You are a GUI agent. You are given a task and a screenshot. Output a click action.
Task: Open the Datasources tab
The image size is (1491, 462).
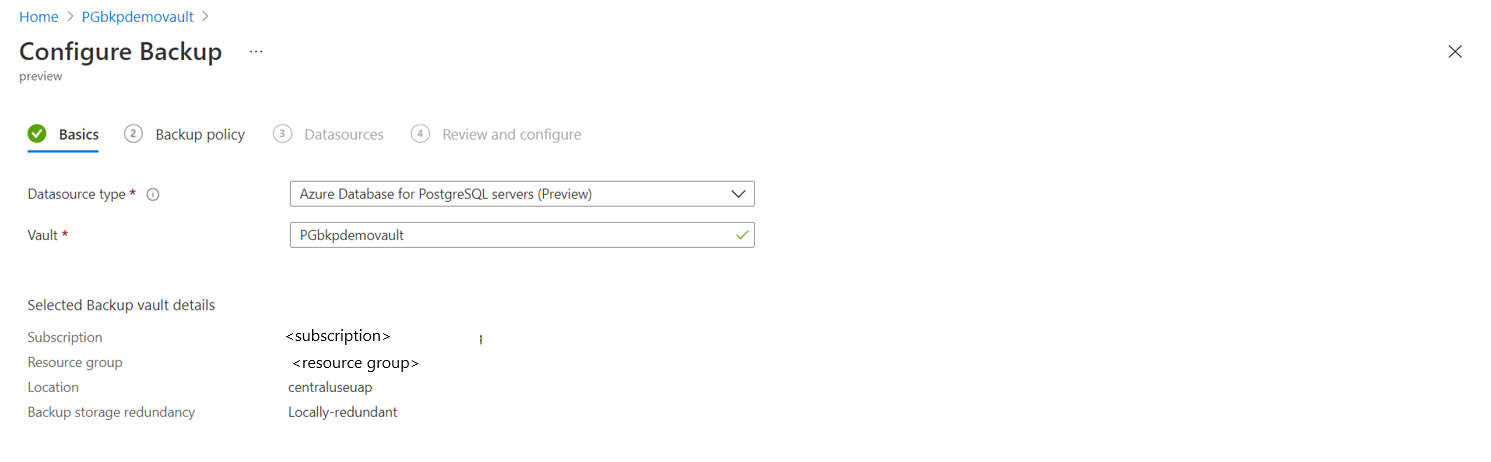(343, 134)
